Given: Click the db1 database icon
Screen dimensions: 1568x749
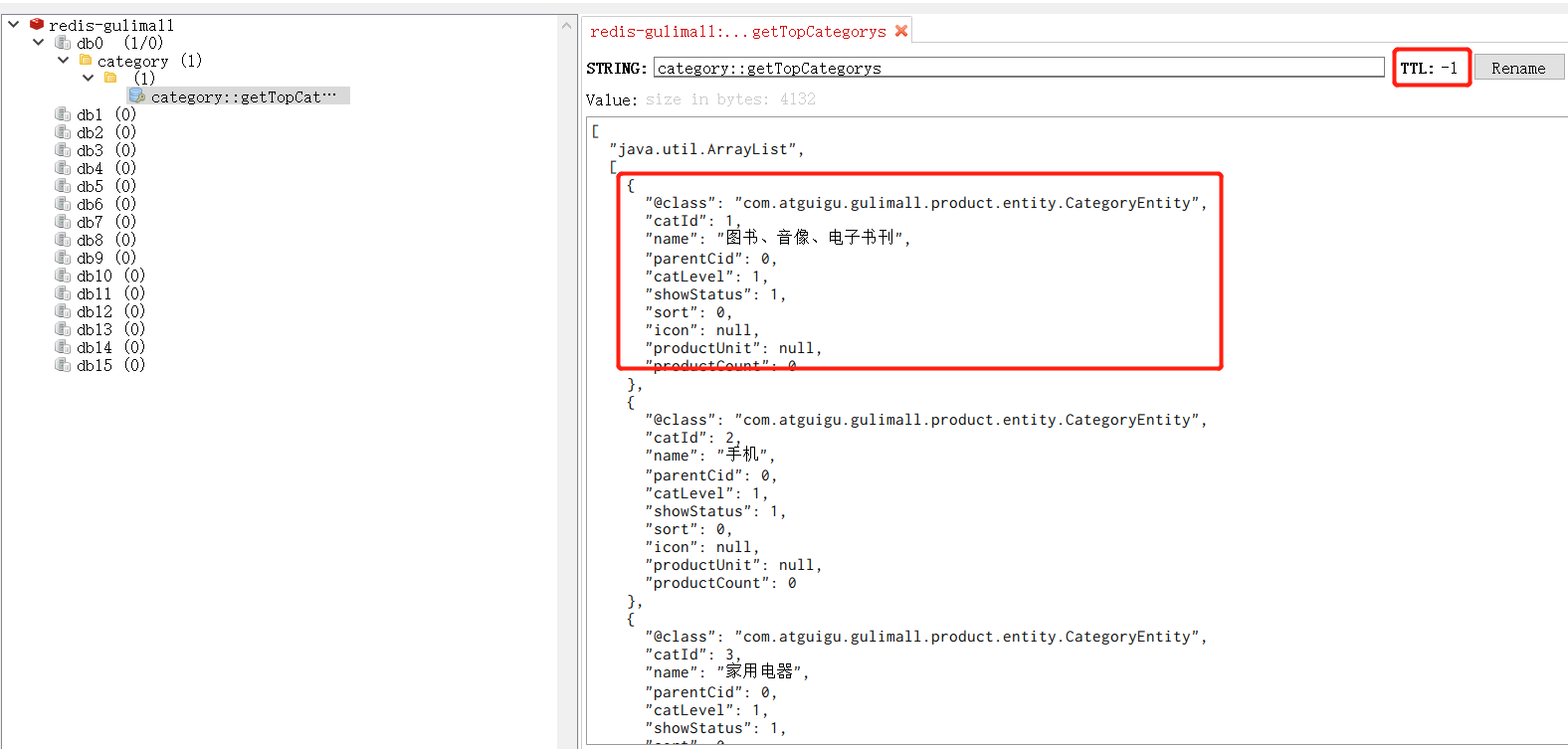Looking at the screenshot, I should tap(63, 113).
